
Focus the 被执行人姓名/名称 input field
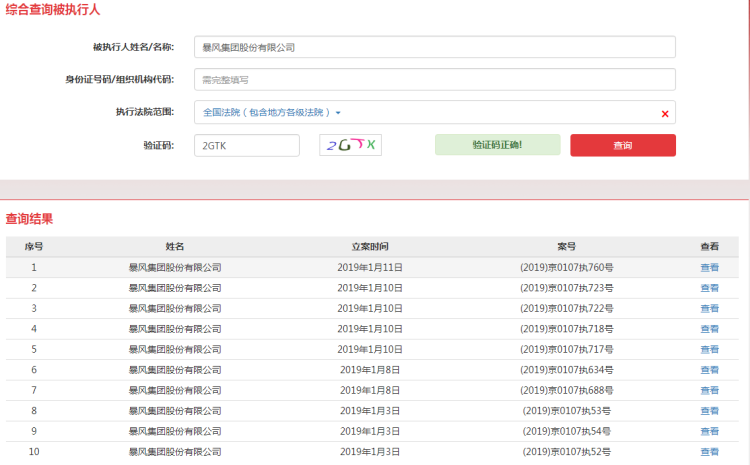(x=434, y=47)
